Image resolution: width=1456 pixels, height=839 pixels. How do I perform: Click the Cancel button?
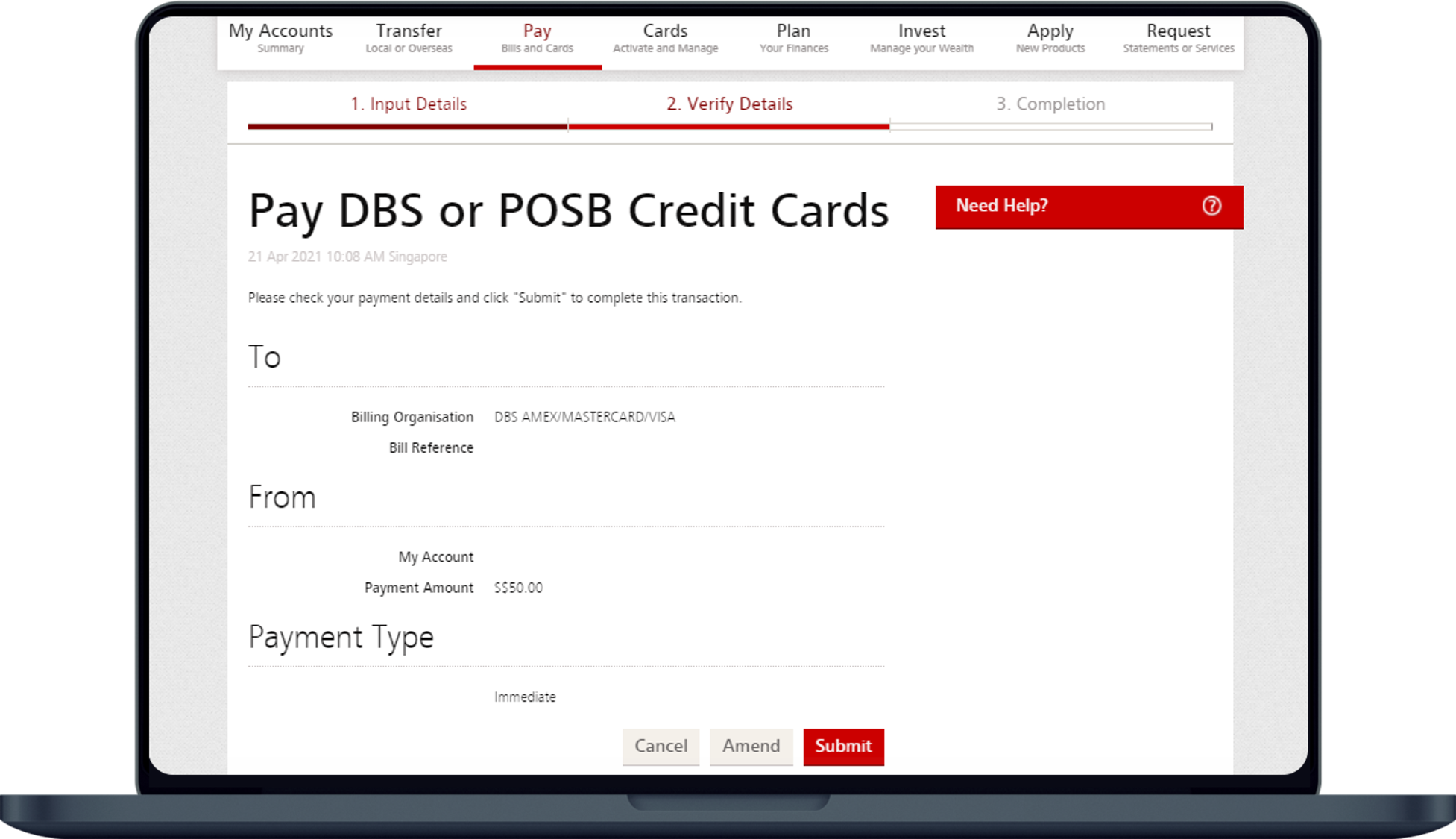pyautogui.click(x=661, y=746)
